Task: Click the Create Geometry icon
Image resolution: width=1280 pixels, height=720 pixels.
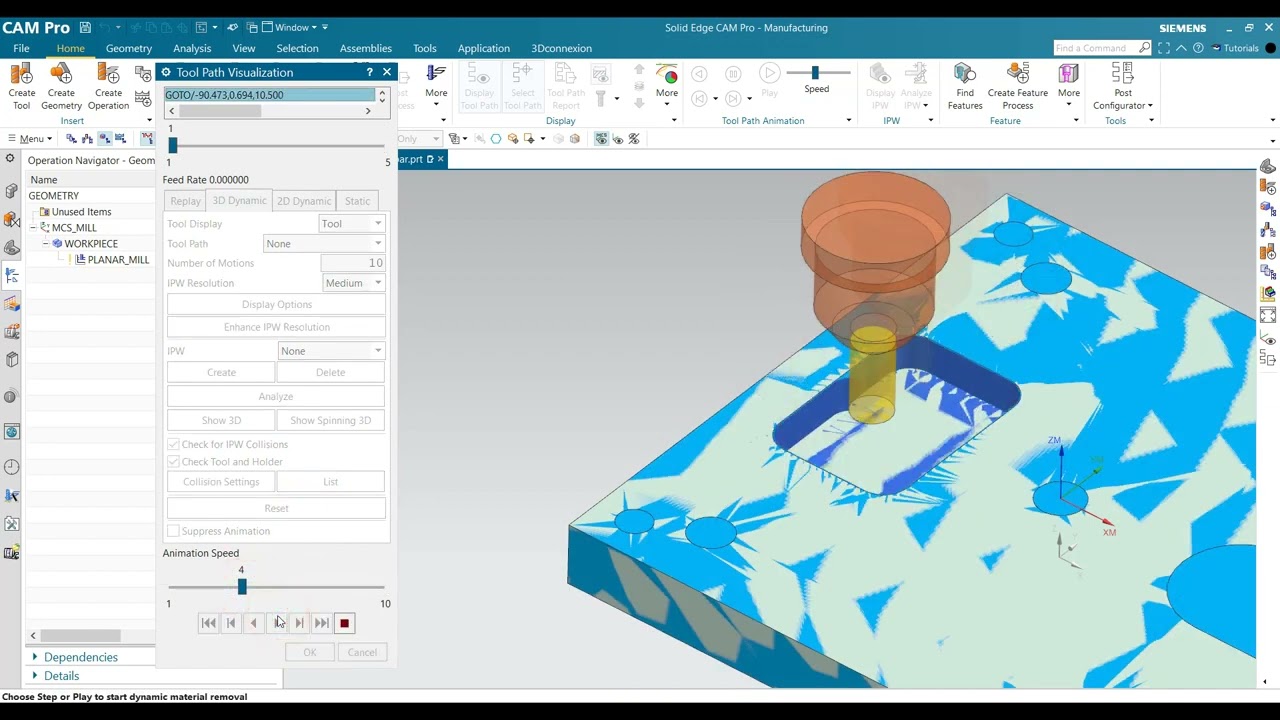Action: click(61, 75)
